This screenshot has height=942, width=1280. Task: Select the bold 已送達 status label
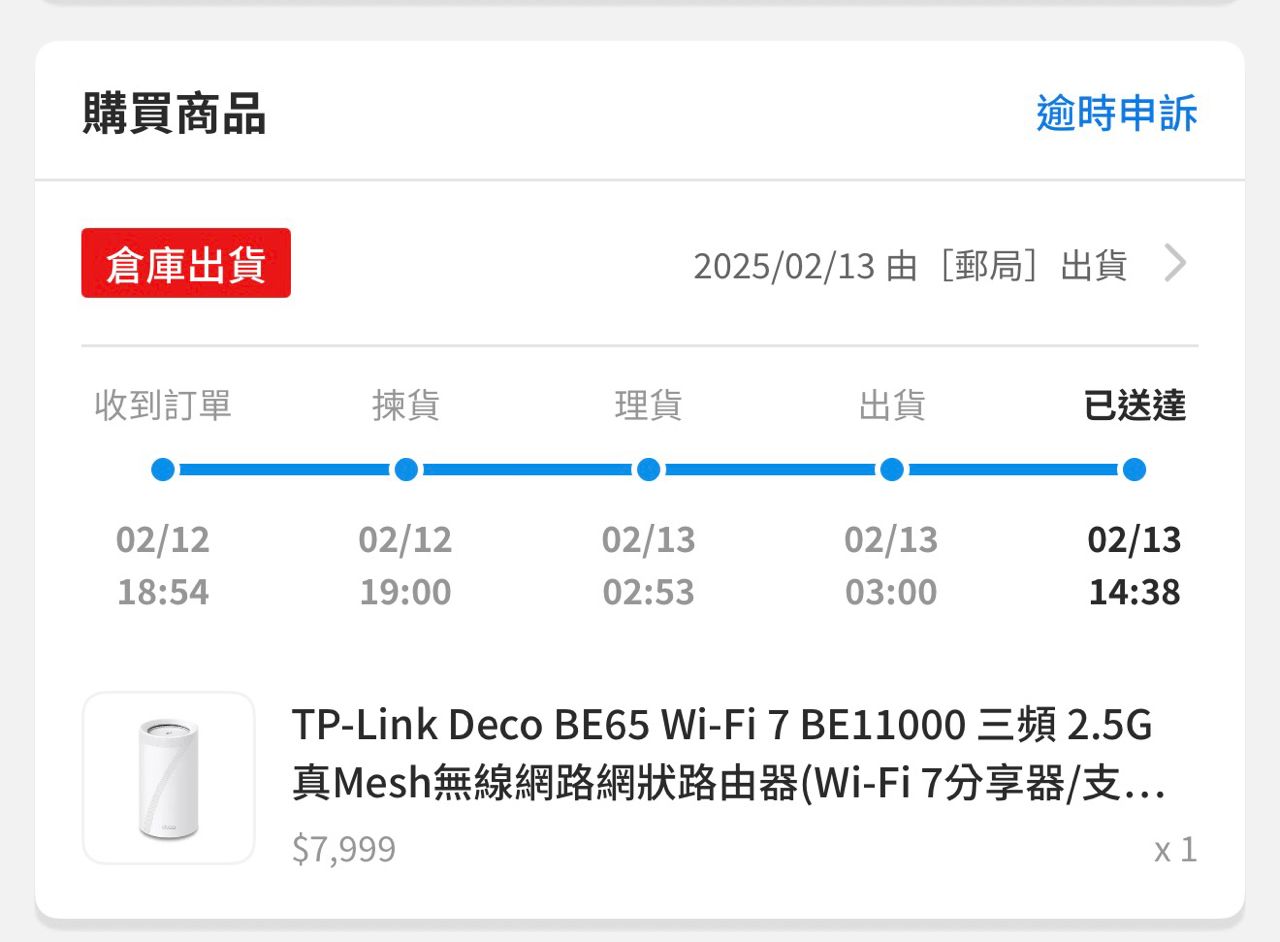point(1134,406)
